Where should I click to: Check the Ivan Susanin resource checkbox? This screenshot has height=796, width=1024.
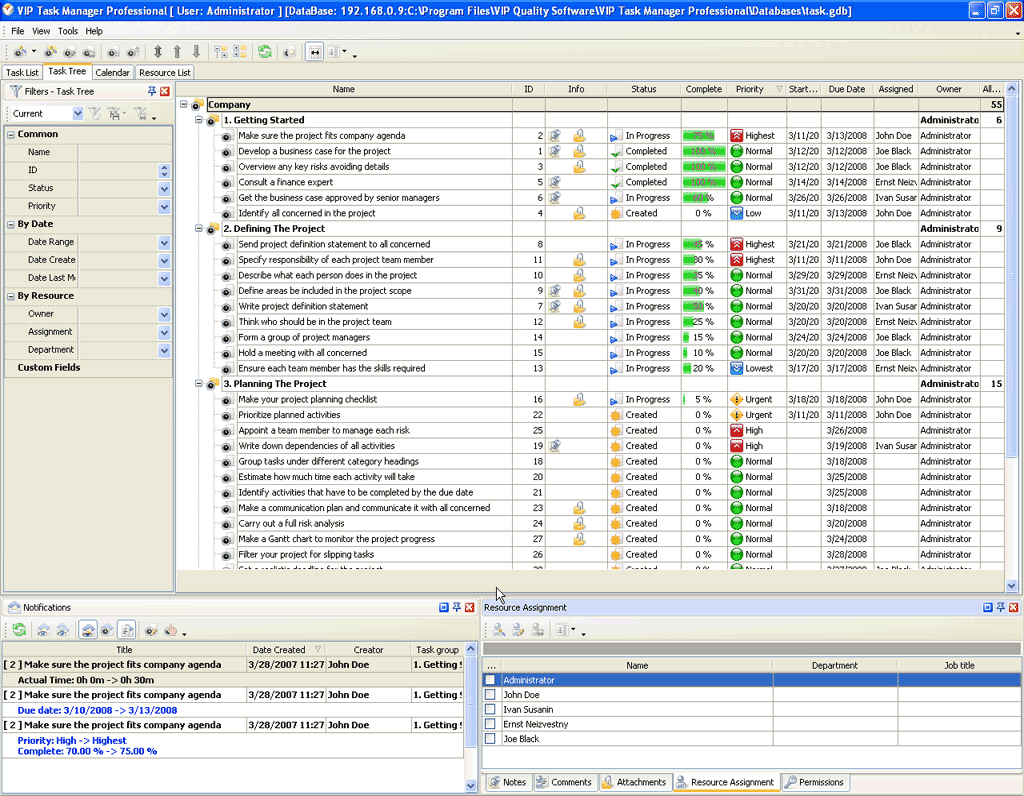pyautogui.click(x=490, y=709)
